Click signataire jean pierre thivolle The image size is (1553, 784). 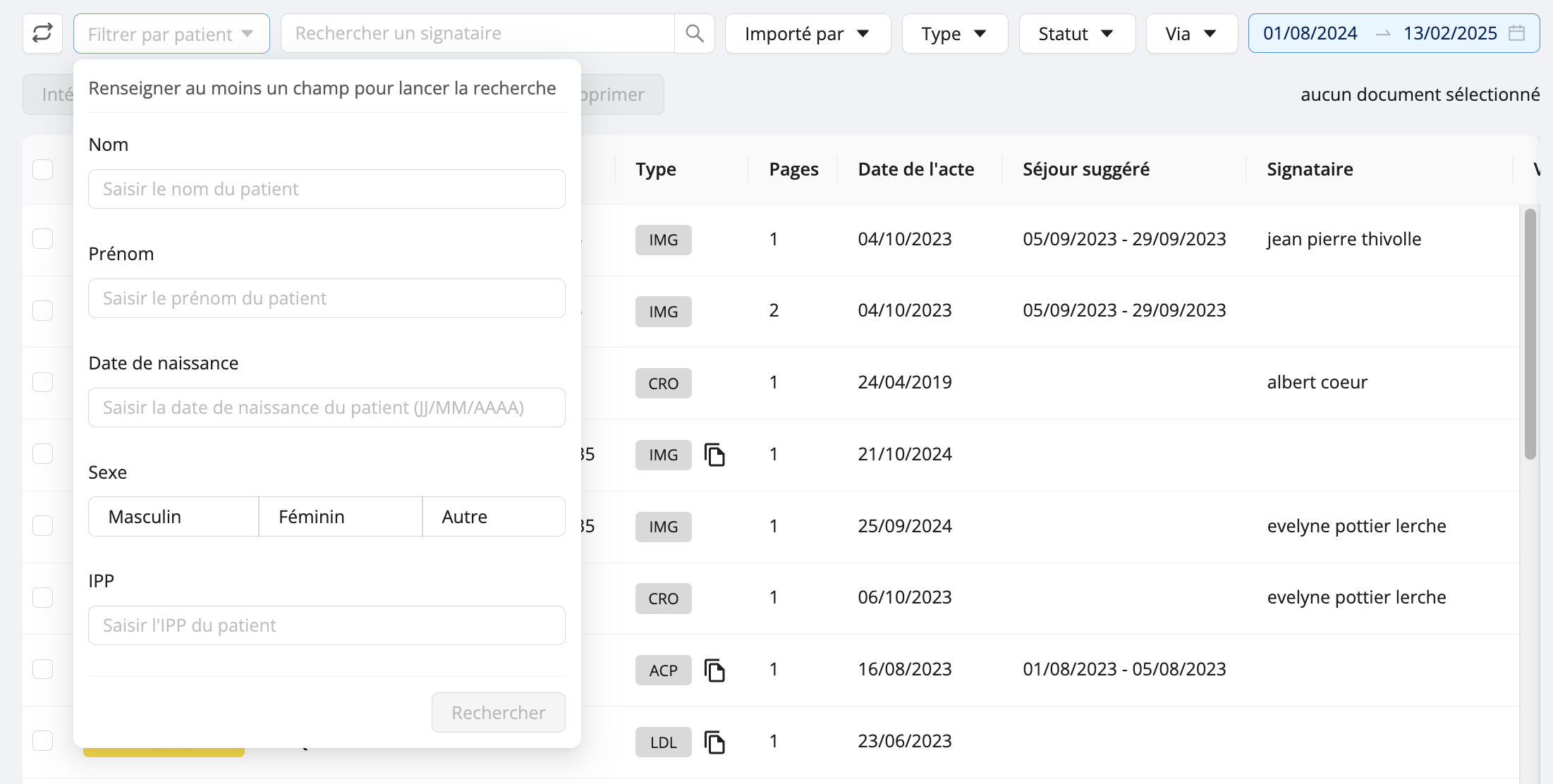[1344, 239]
